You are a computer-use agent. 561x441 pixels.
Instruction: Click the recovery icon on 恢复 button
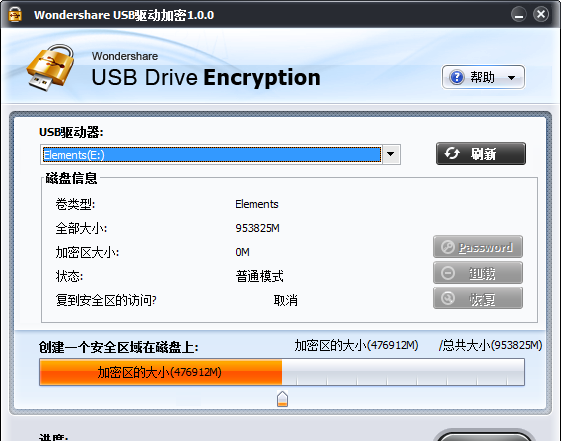coord(448,298)
